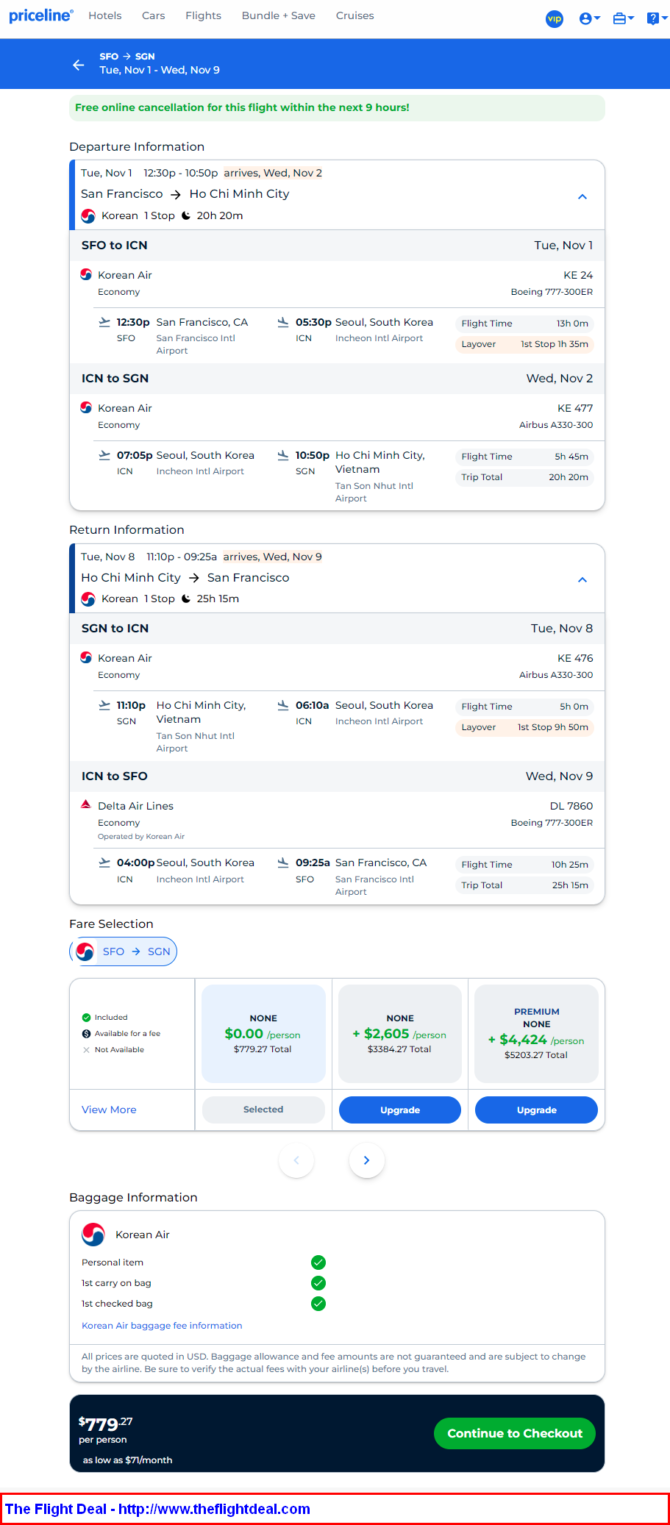Click the departing plane icon at 12:30p SFO

[104, 322]
